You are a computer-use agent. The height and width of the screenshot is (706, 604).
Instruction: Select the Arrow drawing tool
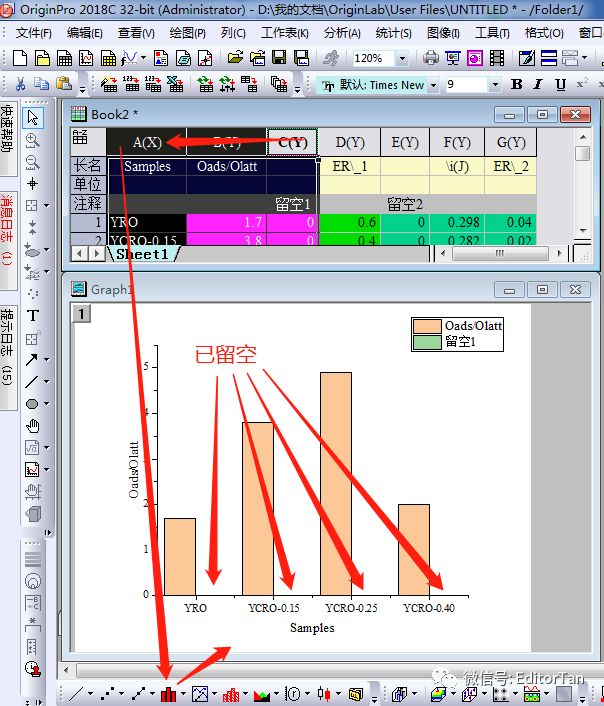(x=32, y=360)
